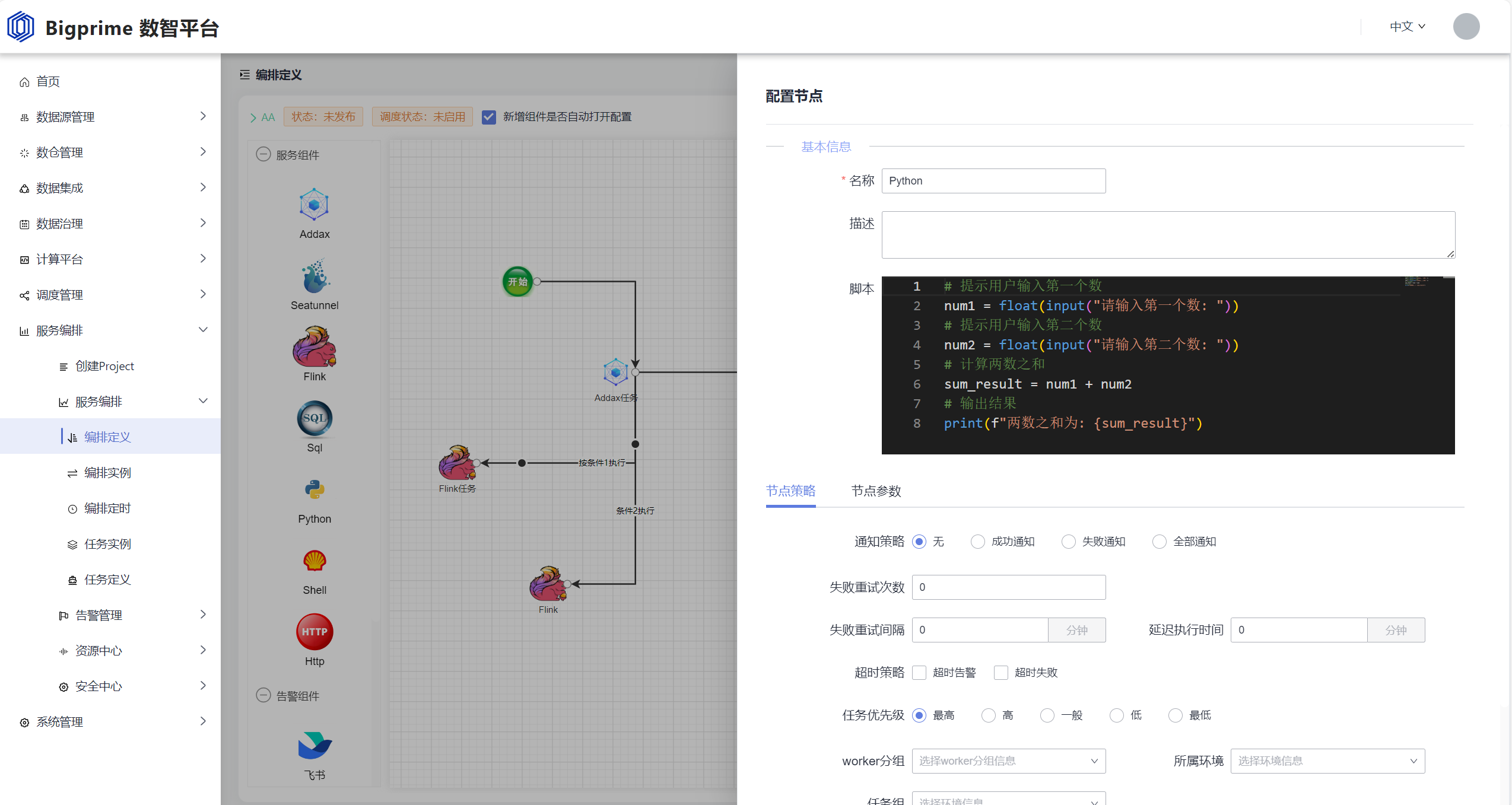Pick the Http component icon
1512x805 pixels.
pyautogui.click(x=315, y=632)
